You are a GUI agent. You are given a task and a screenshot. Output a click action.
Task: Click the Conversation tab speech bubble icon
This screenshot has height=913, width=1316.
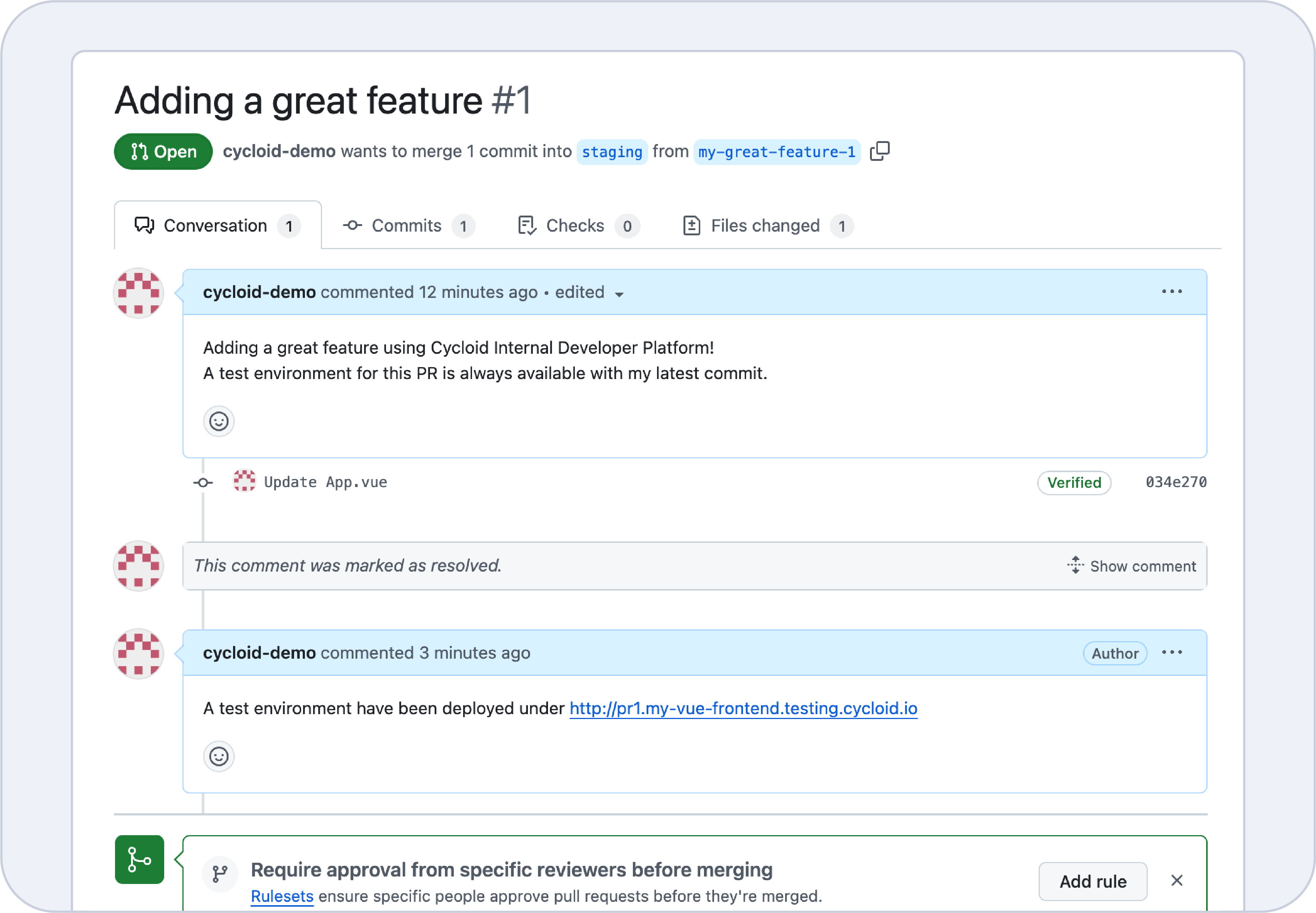coord(144,225)
